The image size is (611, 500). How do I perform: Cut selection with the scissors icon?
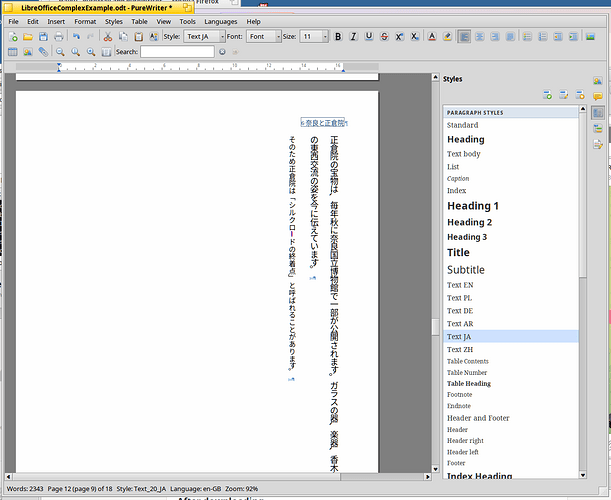coord(108,37)
